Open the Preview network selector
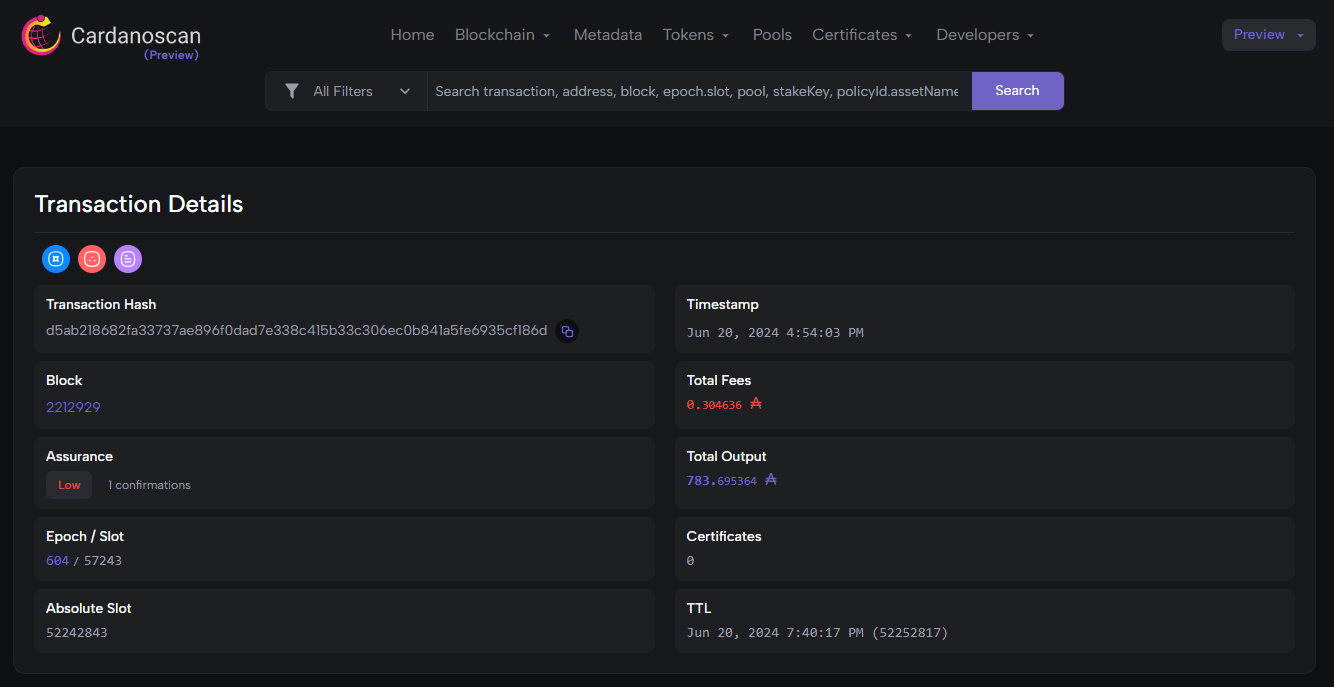1334x687 pixels. (x=1268, y=35)
